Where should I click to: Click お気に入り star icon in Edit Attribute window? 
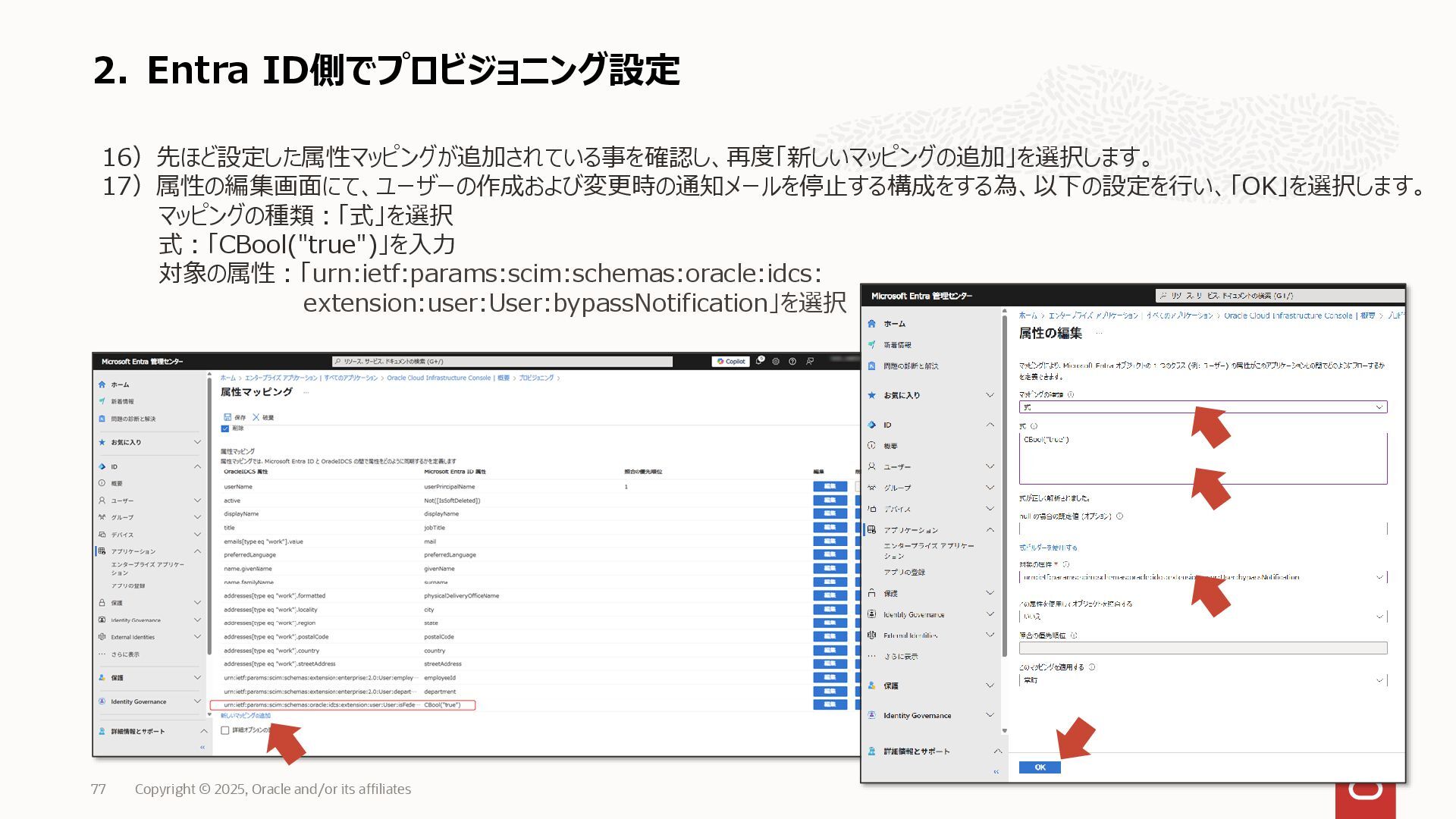(871, 395)
